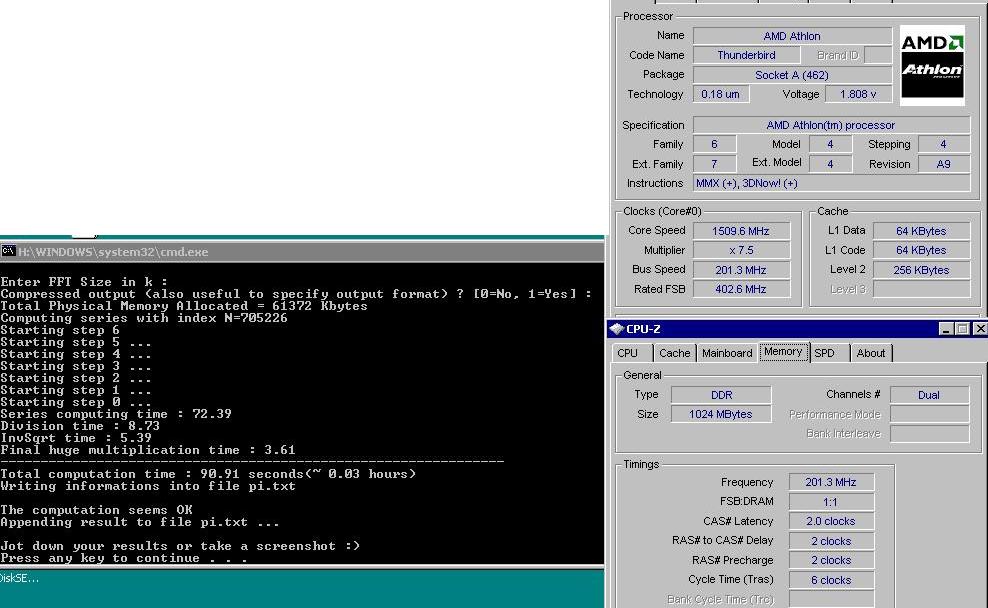The height and width of the screenshot is (608, 988).
Task: Click the Technology value 0.18 um
Action: pyautogui.click(x=720, y=94)
